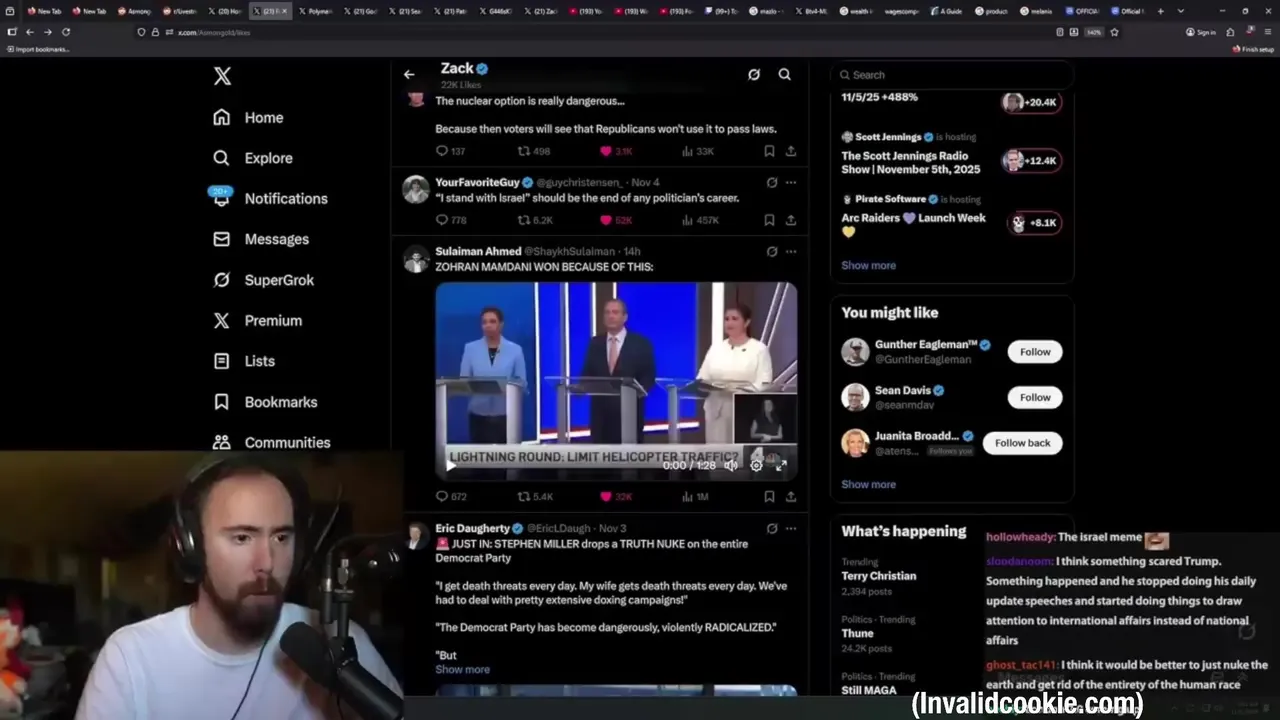The width and height of the screenshot is (1280, 720).
Task: Expand Eric Daugherty post with Show more
Action: tap(462, 669)
